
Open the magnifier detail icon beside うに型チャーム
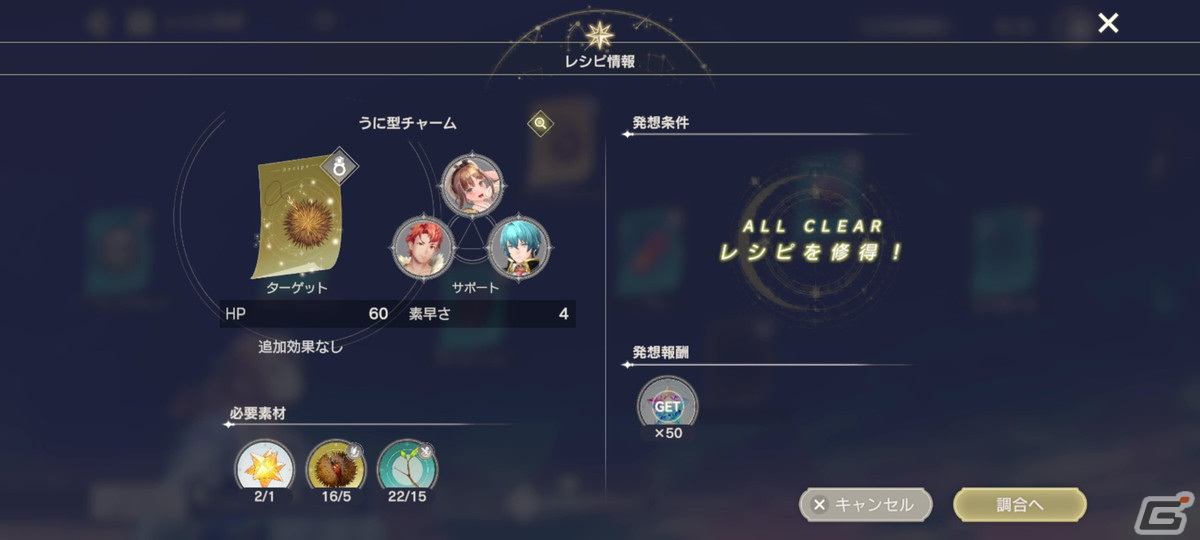(540, 123)
